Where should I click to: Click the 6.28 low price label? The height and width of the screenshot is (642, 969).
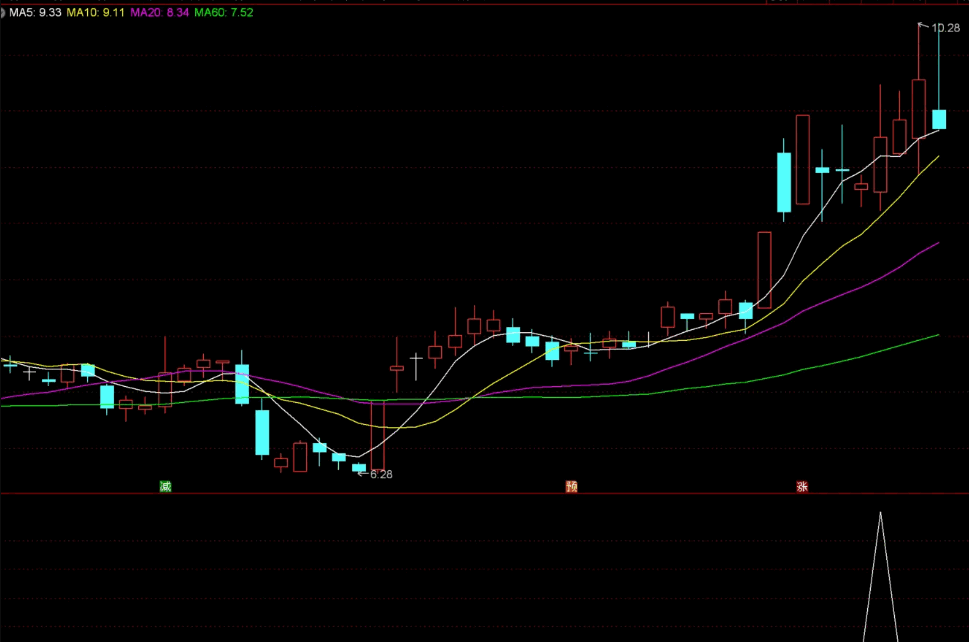point(381,474)
